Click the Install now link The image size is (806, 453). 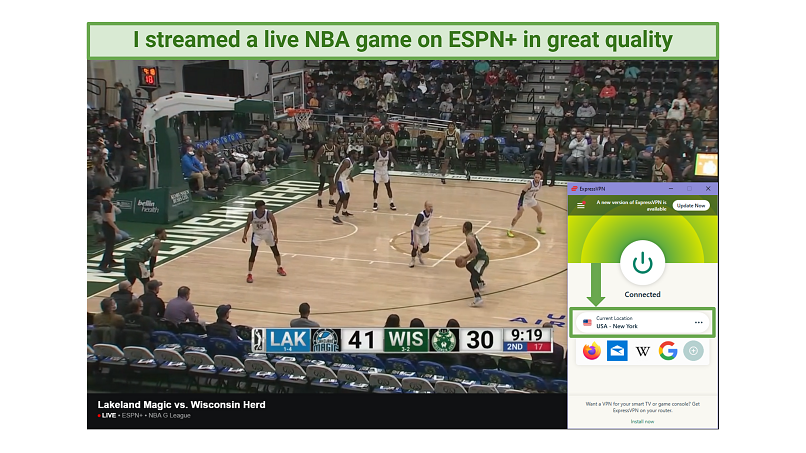[x=643, y=422]
